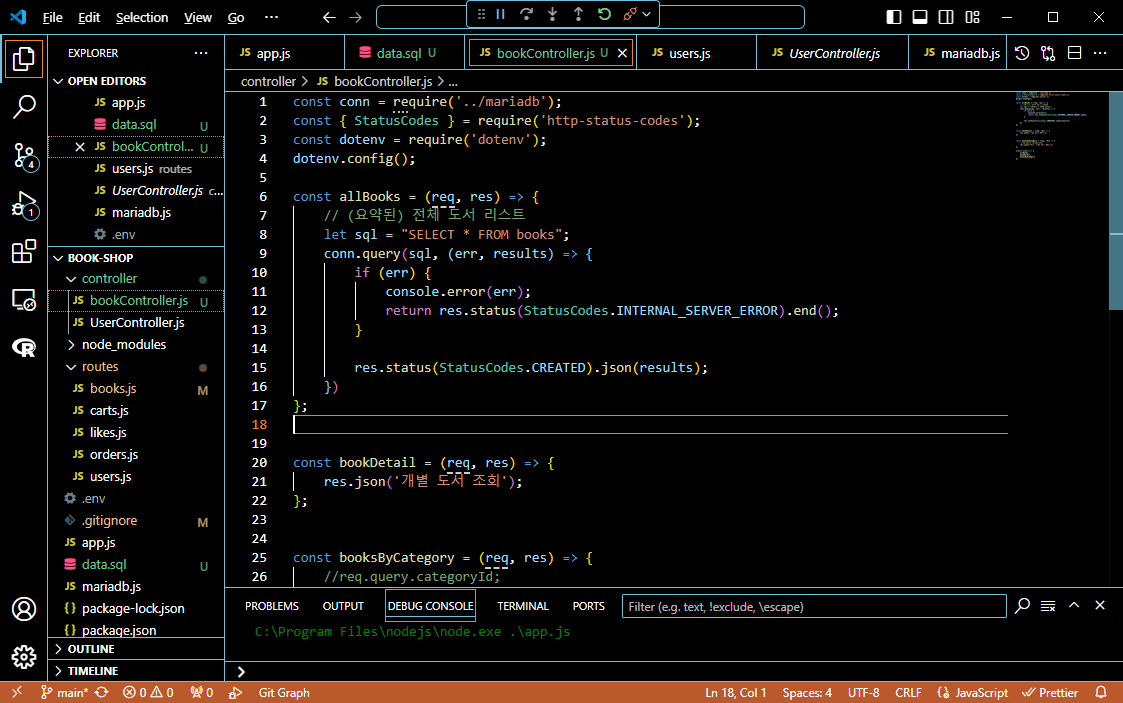Open the Accounts menu
Screen dimensions: 1123x703
(24, 609)
